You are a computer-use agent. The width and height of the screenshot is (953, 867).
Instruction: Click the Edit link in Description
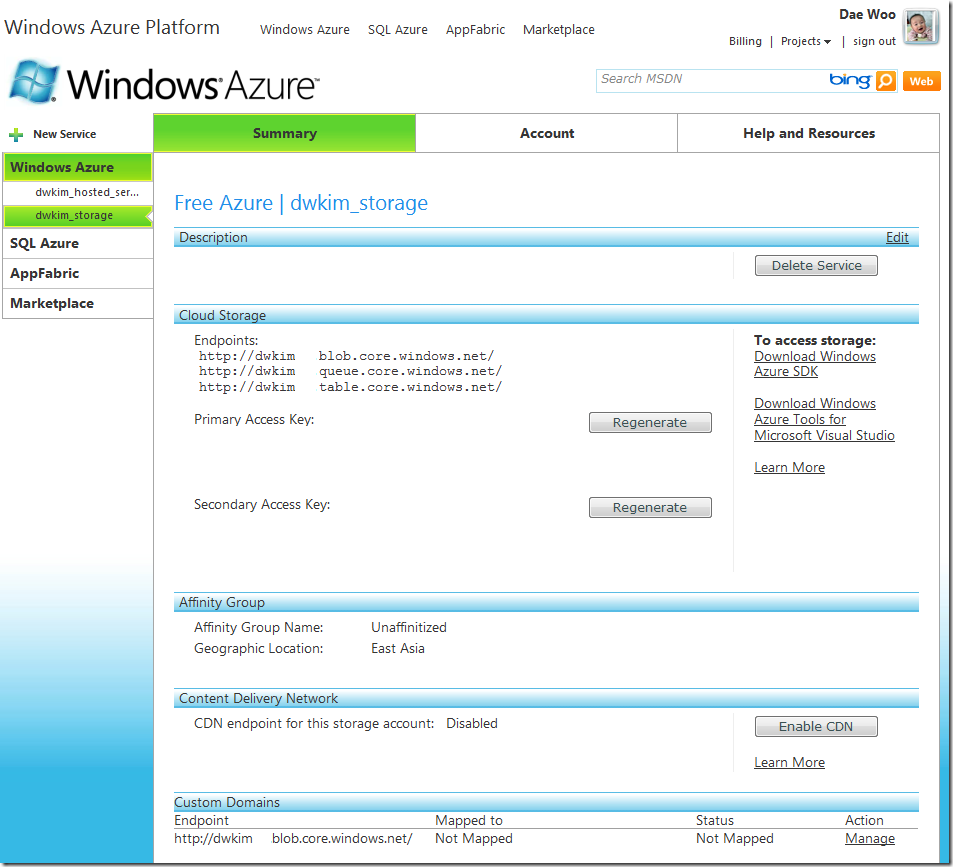click(897, 238)
